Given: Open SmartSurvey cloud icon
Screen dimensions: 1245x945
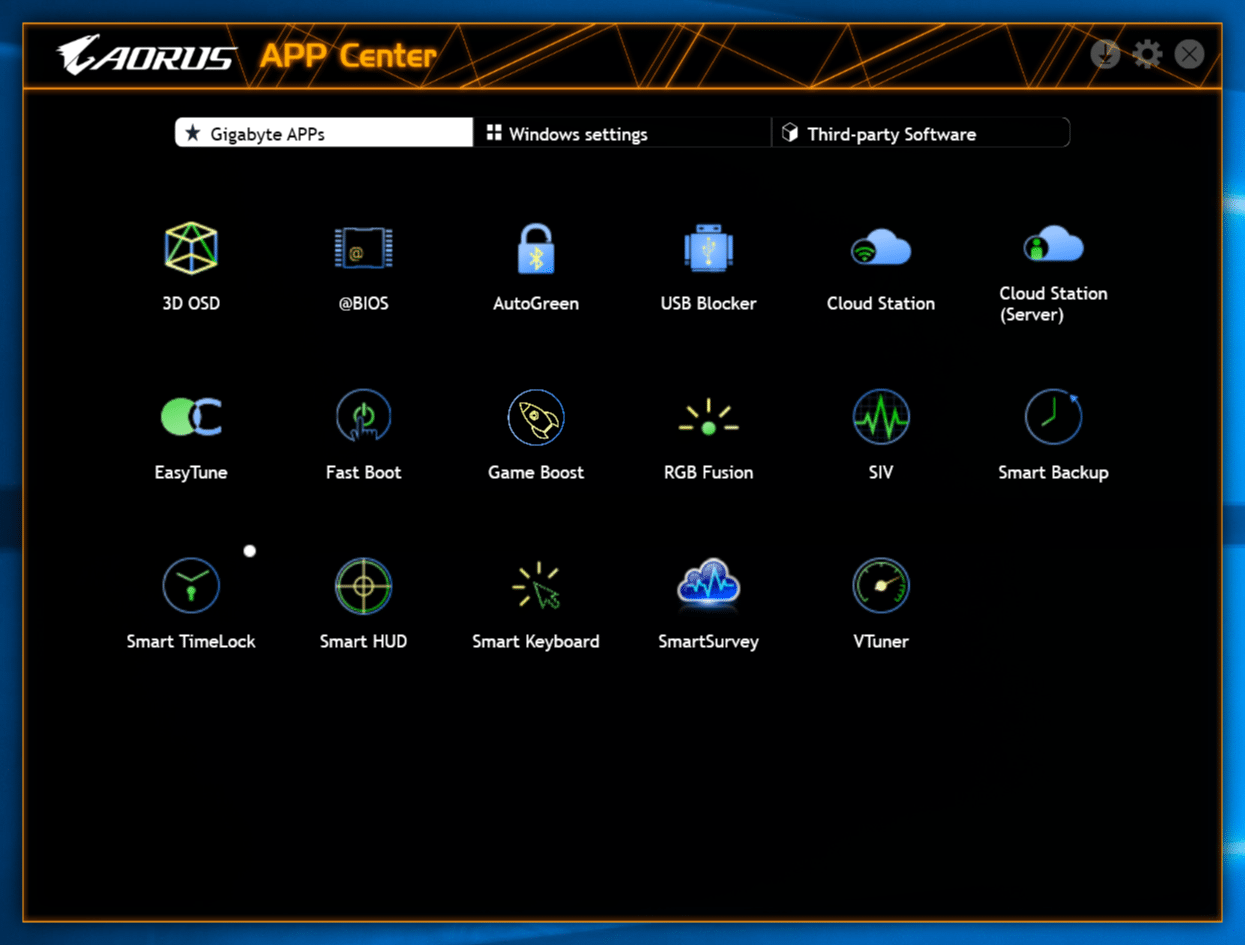Looking at the screenshot, I should coord(708,586).
